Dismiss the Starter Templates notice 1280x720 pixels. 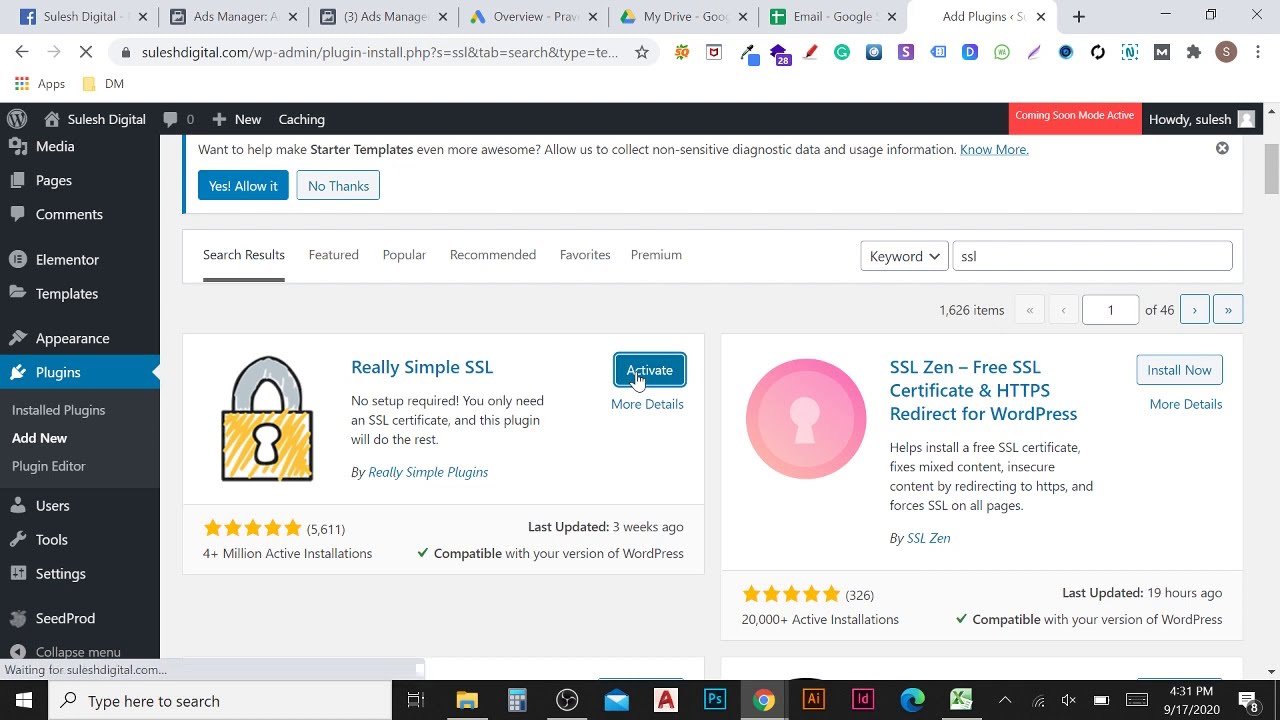[1222, 148]
